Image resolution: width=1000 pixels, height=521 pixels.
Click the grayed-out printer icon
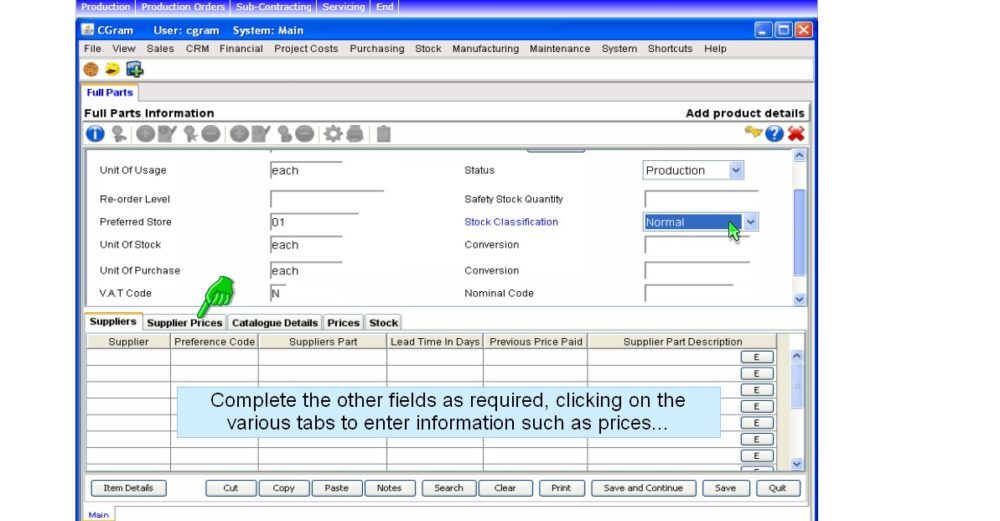tap(355, 133)
